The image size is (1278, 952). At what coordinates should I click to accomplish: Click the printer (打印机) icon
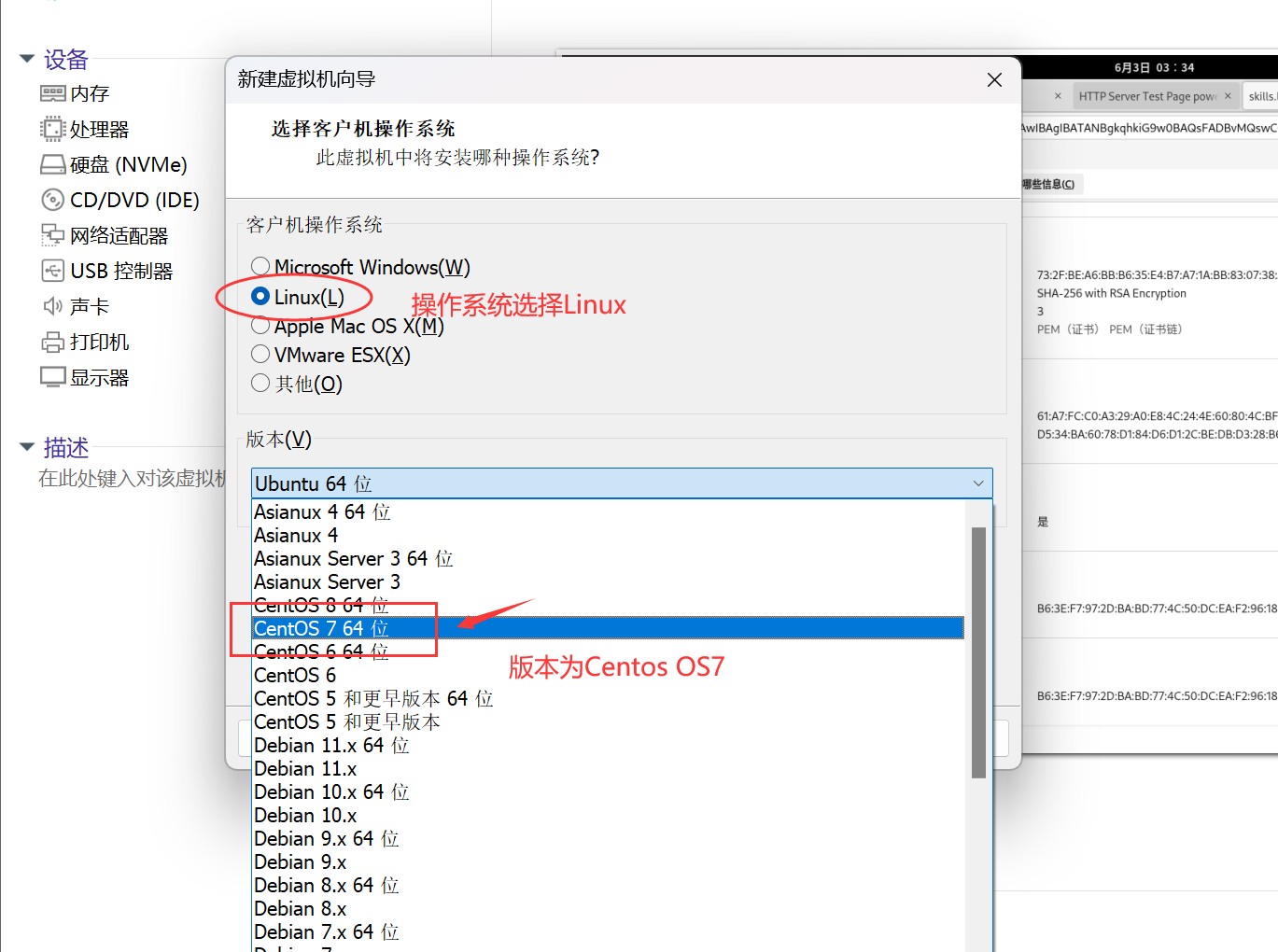tap(53, 342)
